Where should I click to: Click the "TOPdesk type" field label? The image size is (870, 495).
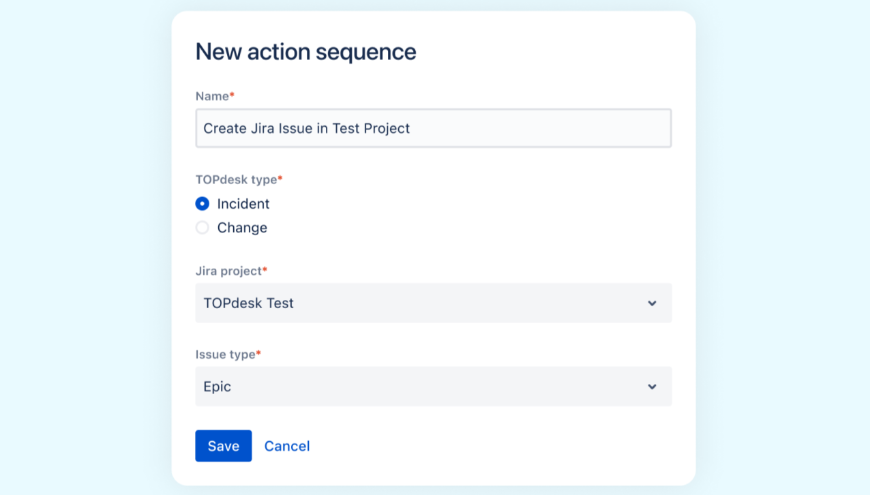[236, 180]
